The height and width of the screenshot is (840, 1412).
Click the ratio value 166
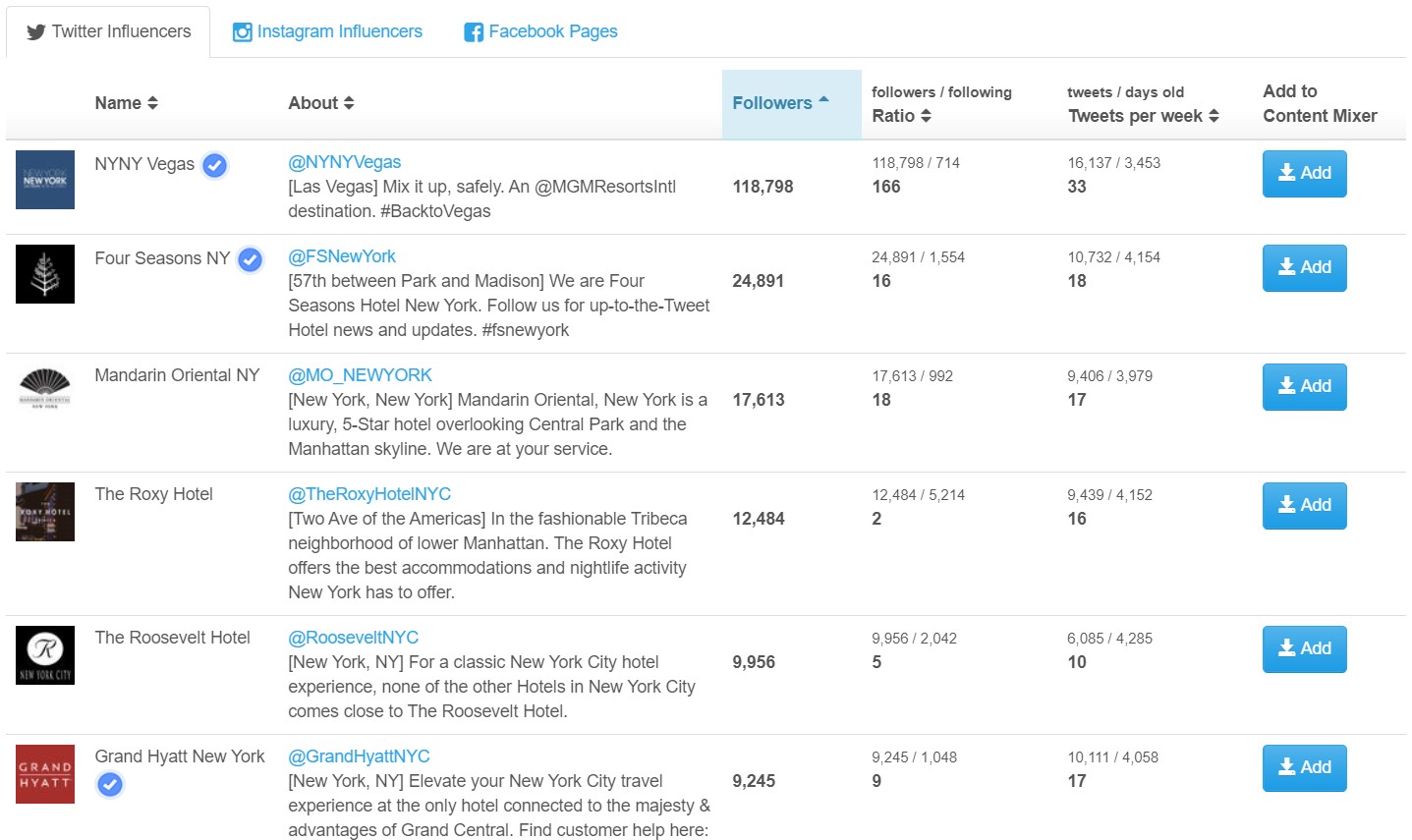[886, 187]
